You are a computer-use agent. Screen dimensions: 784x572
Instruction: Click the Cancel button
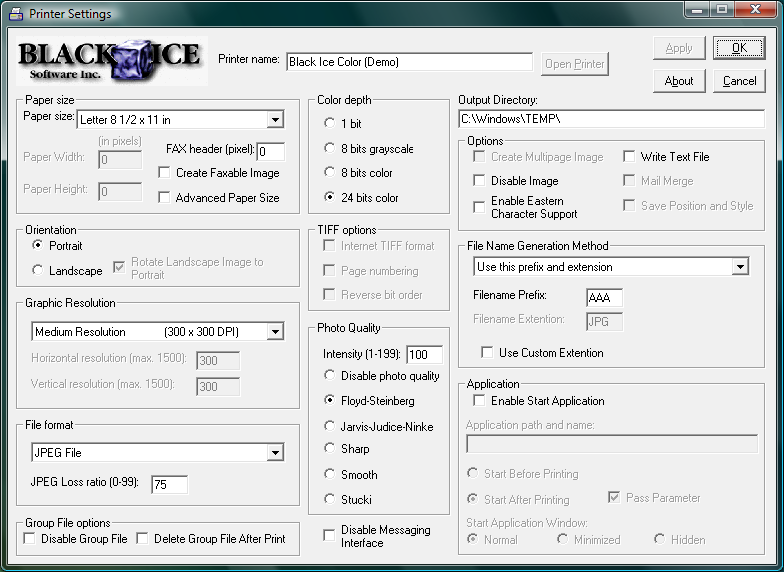coord(739,81)
